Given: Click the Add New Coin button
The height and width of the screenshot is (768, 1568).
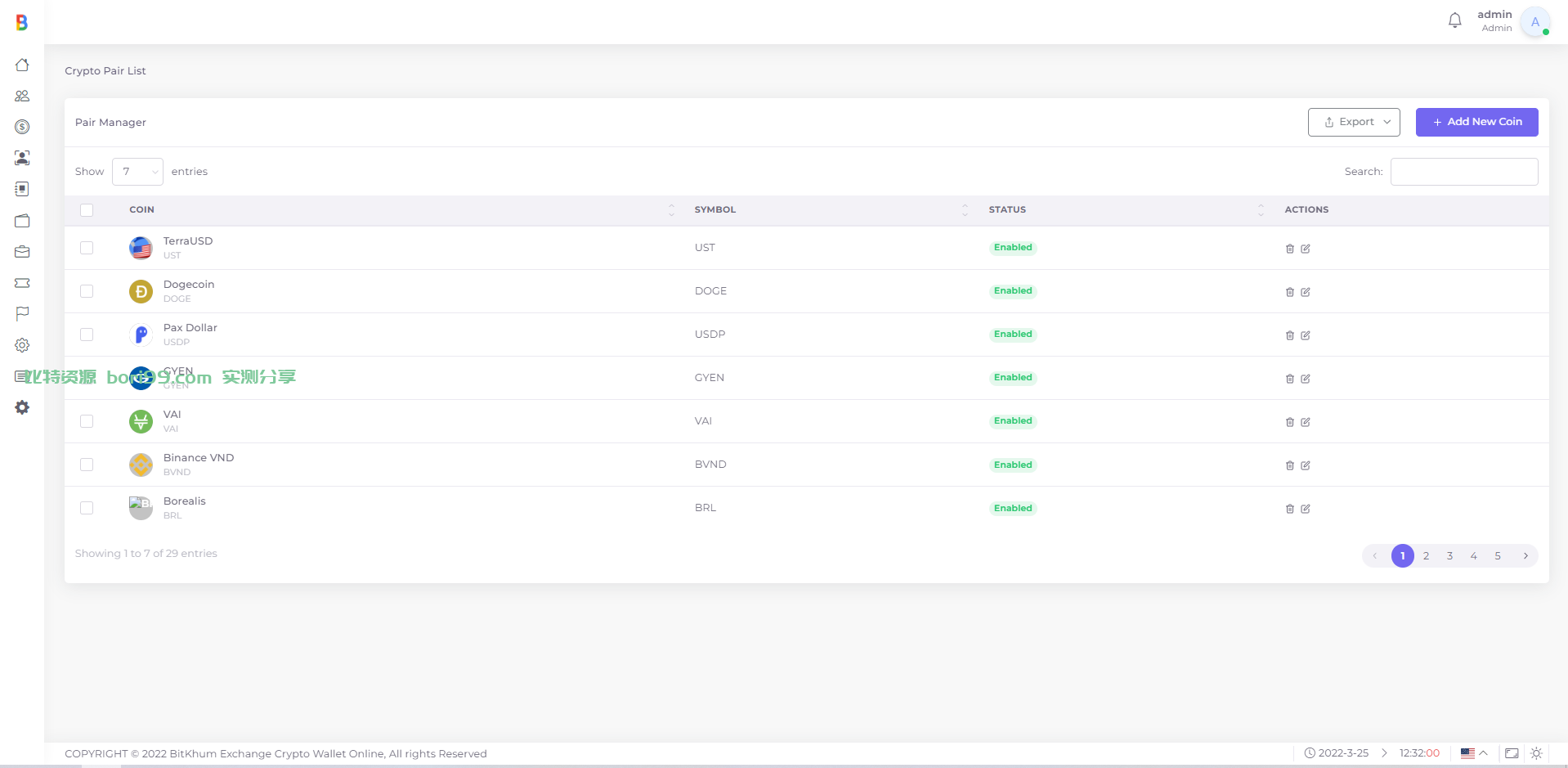Looking at the screenshot, I should (x=1477, y=122).
